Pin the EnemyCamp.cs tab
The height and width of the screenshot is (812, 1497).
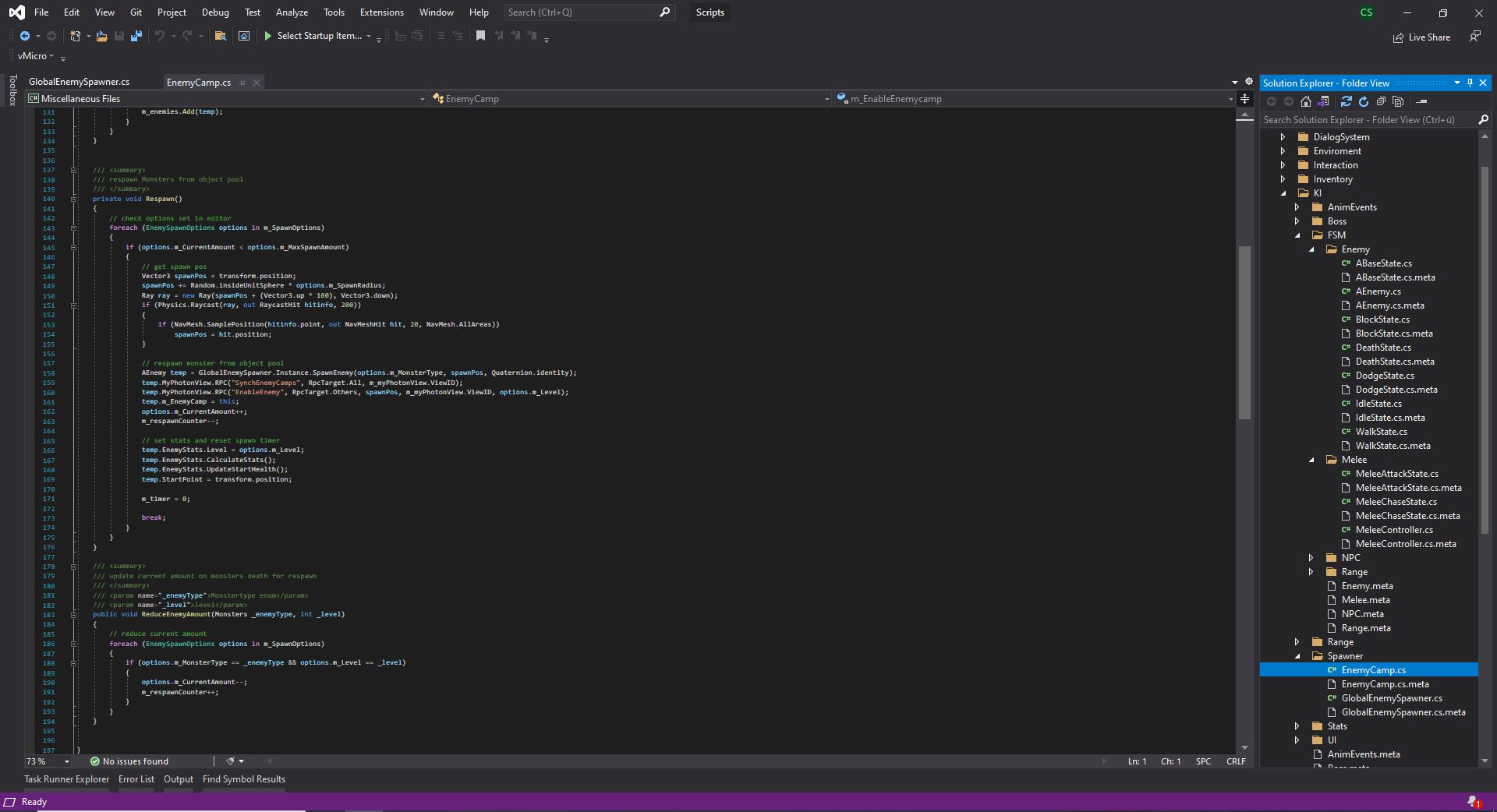(x=242, y=83)
